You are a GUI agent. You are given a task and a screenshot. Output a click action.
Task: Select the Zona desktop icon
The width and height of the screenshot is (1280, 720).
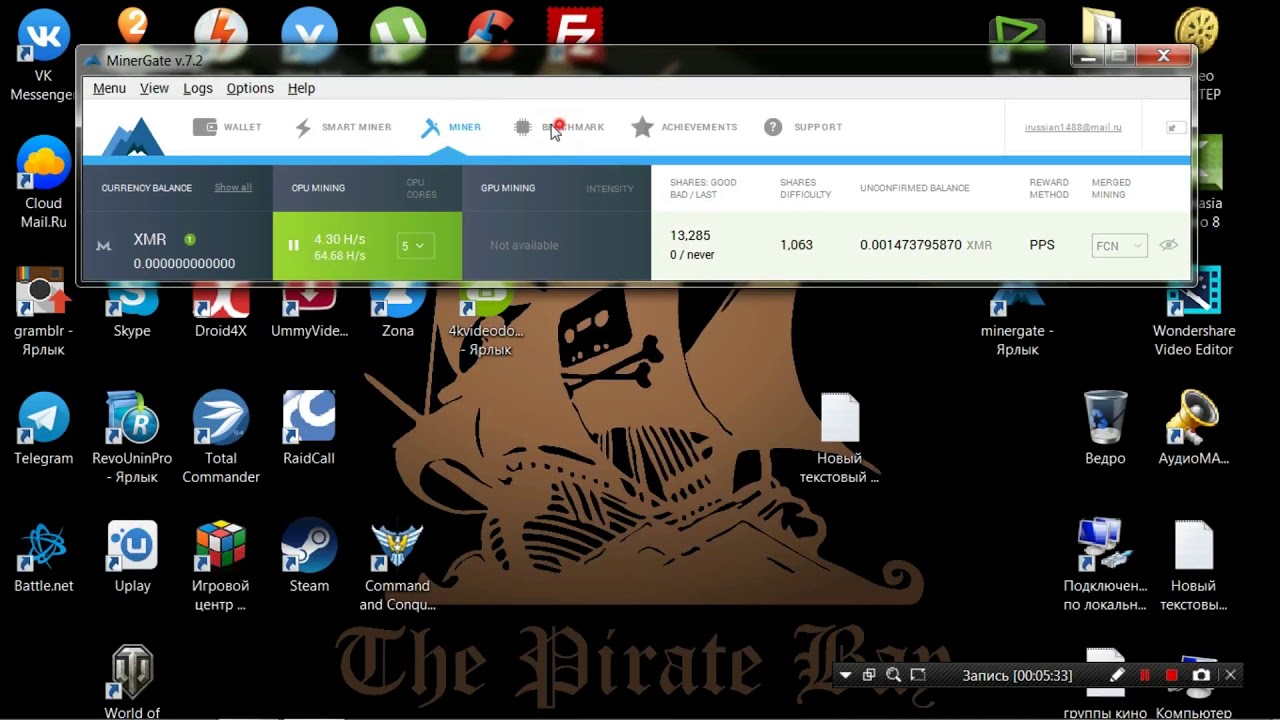tap(397, 310)
